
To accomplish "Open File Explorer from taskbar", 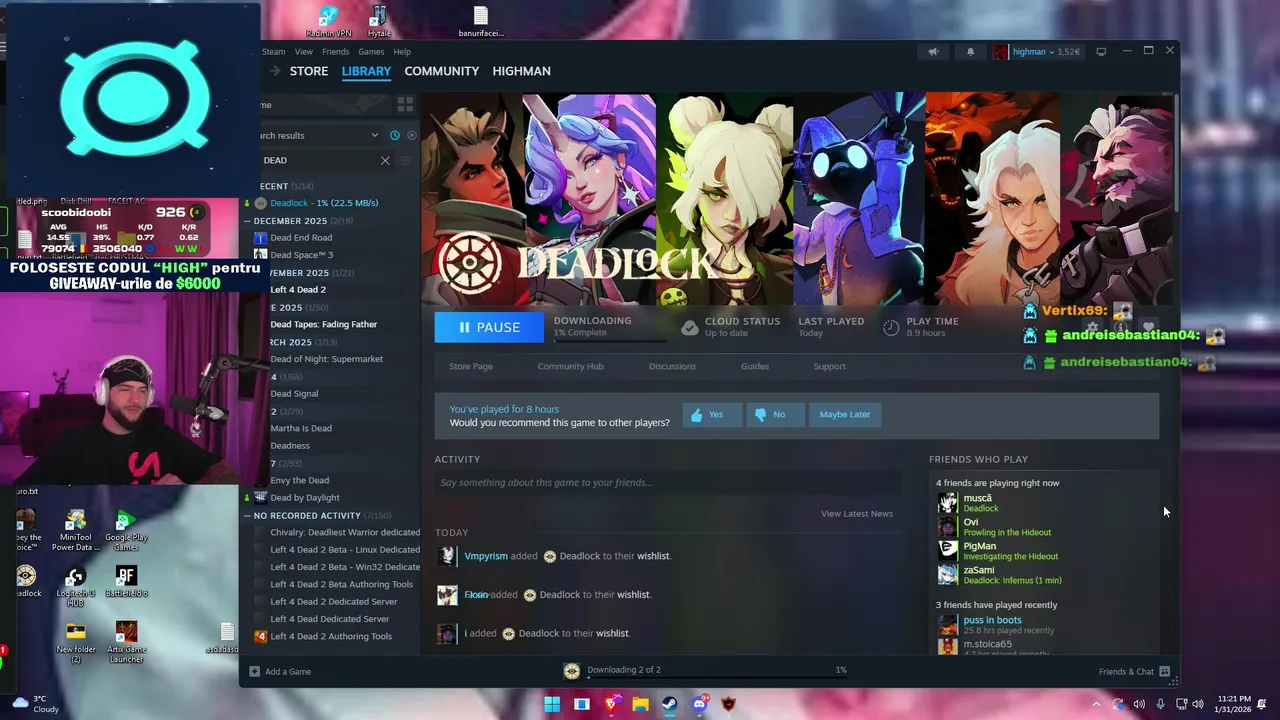I will 641,704.
